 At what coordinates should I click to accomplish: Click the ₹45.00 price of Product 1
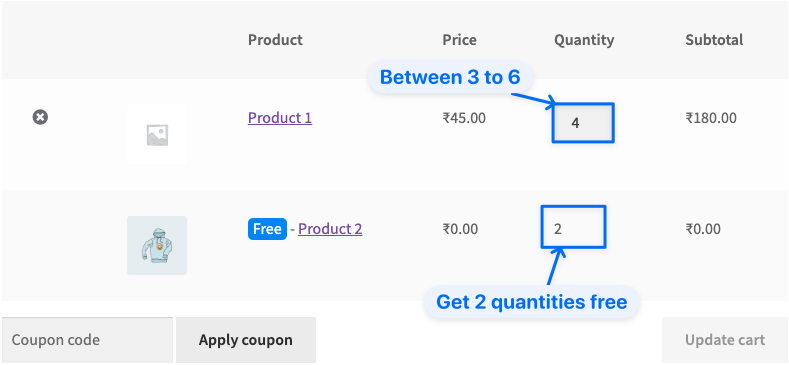coord(464,118)
